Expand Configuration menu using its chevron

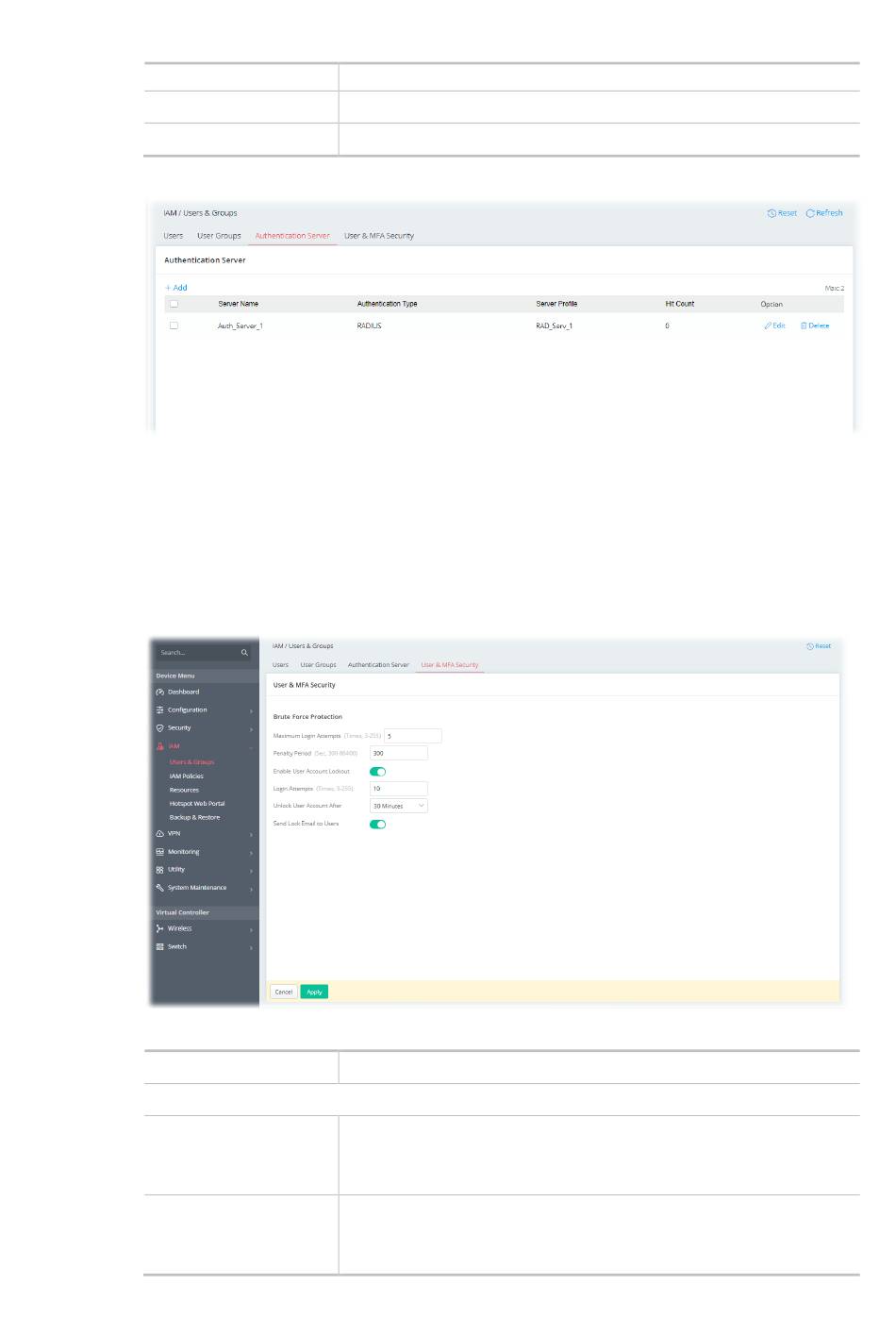tap(251, 710)
